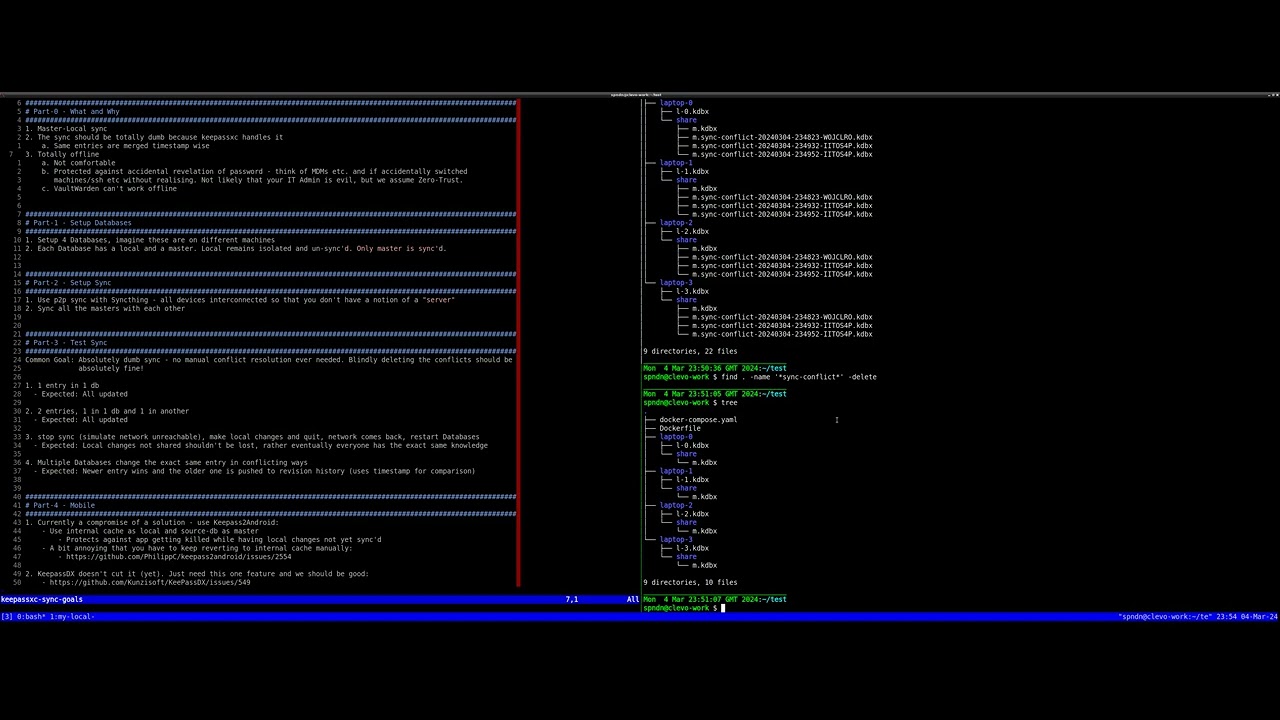Screen dimensions: 1280x720
Task: Click laptop-0's share directory in conflict tree
Action: tap(686, 120)
